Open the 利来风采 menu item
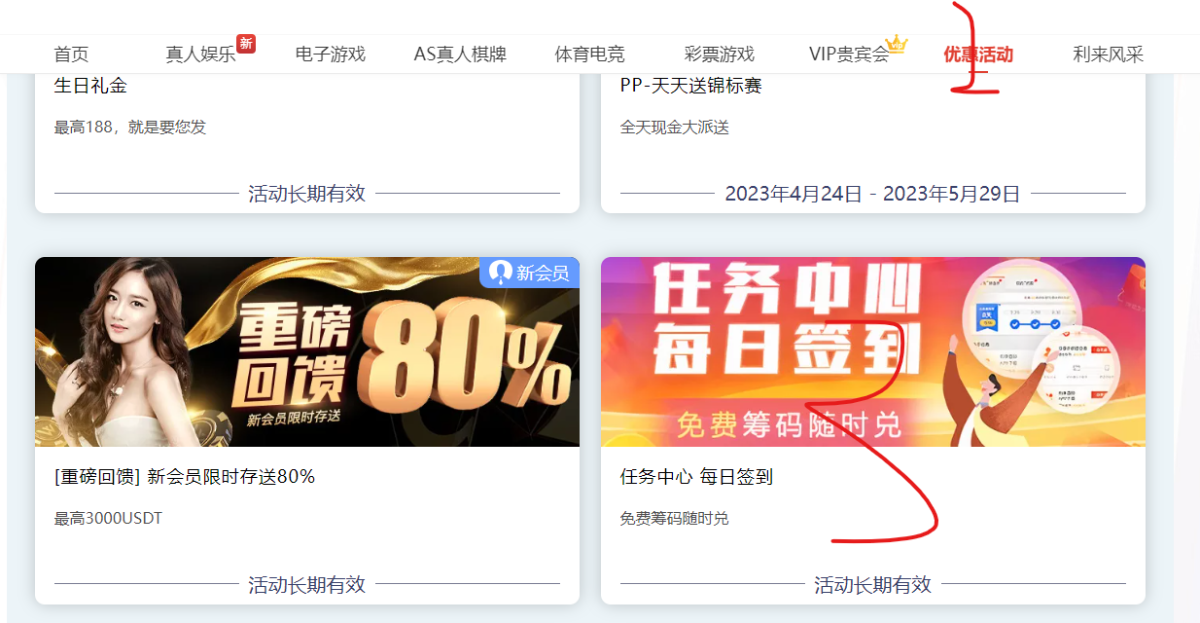 (x=1108, y=54)
